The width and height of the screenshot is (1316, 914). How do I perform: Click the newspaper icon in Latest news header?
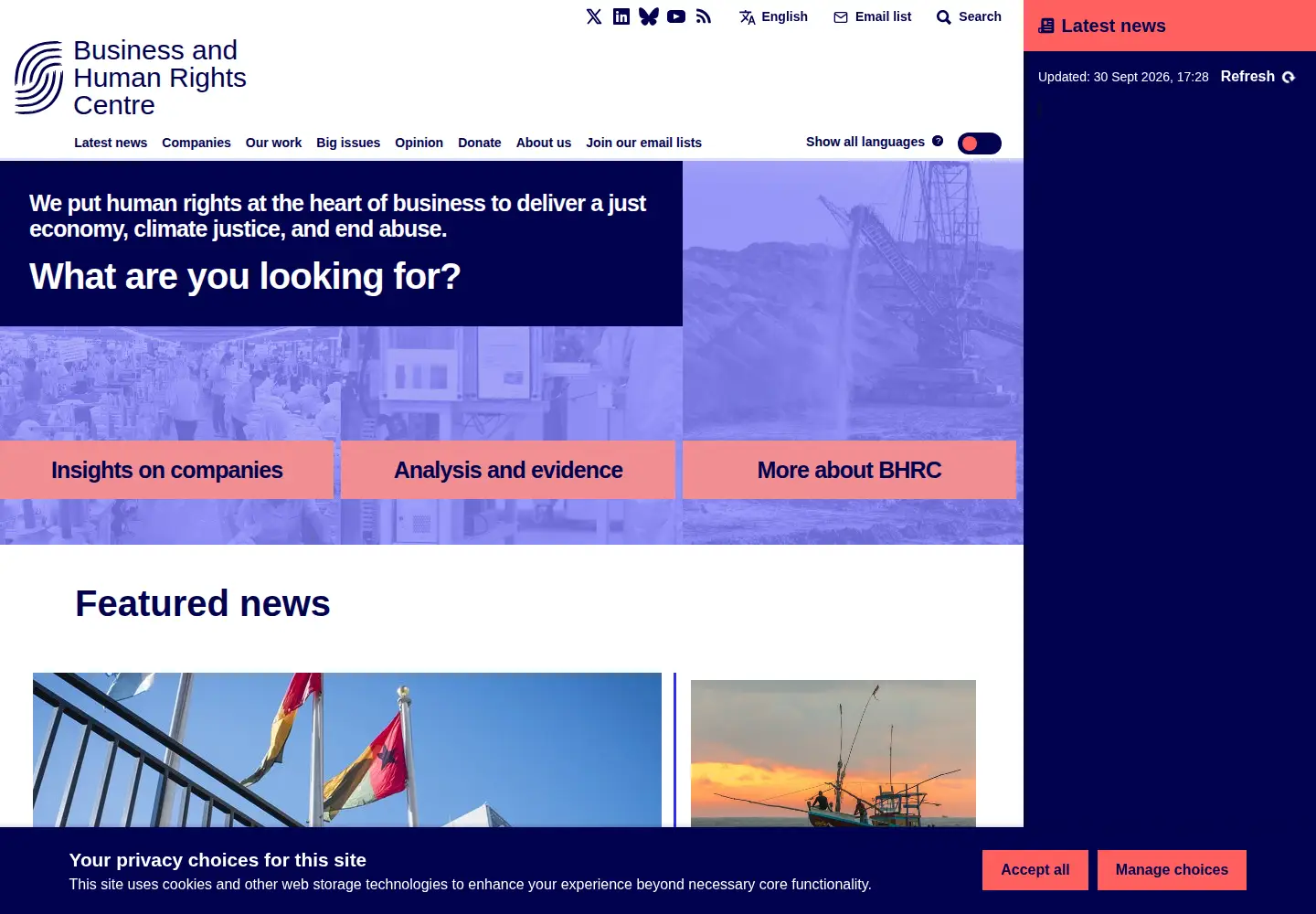[x=1046, y=26]
